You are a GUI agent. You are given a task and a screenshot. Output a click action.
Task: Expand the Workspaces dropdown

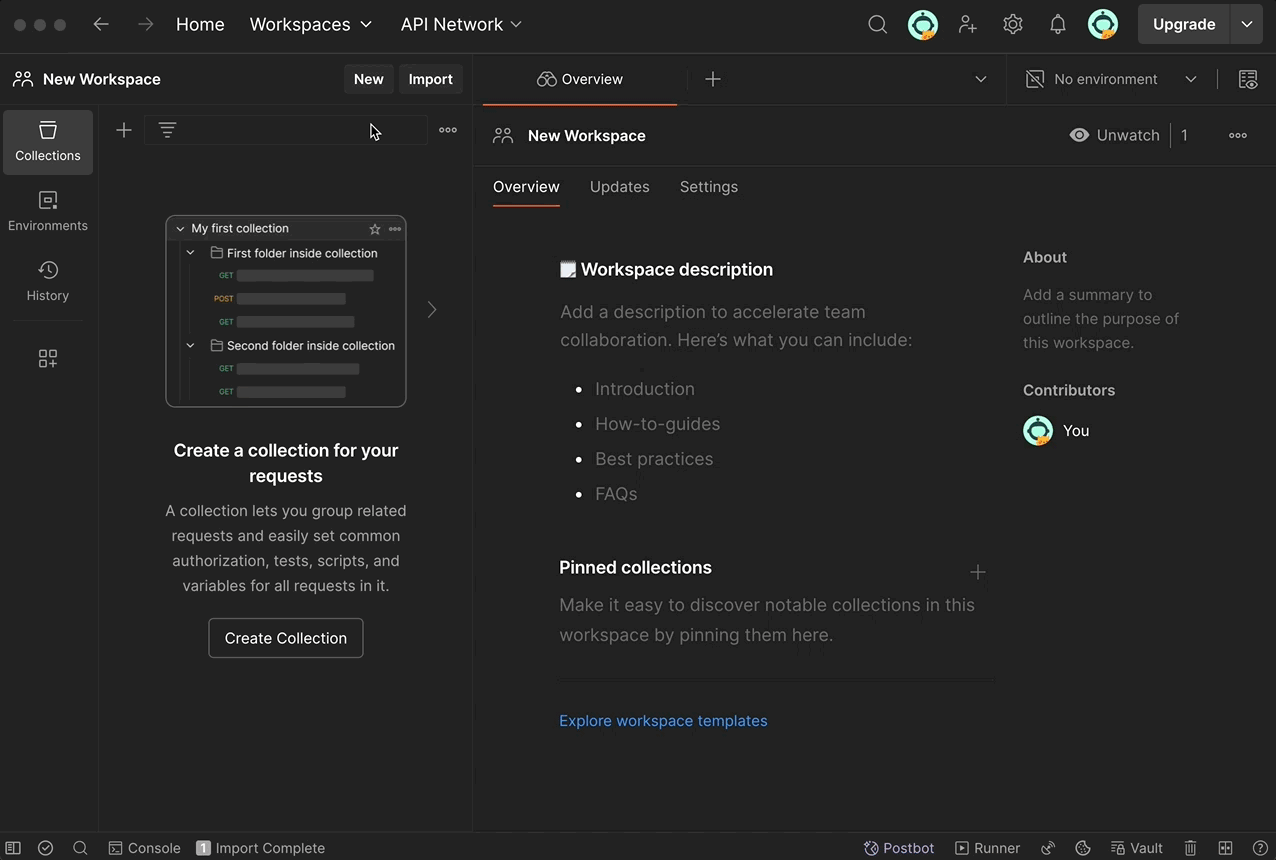pos(310,24)
